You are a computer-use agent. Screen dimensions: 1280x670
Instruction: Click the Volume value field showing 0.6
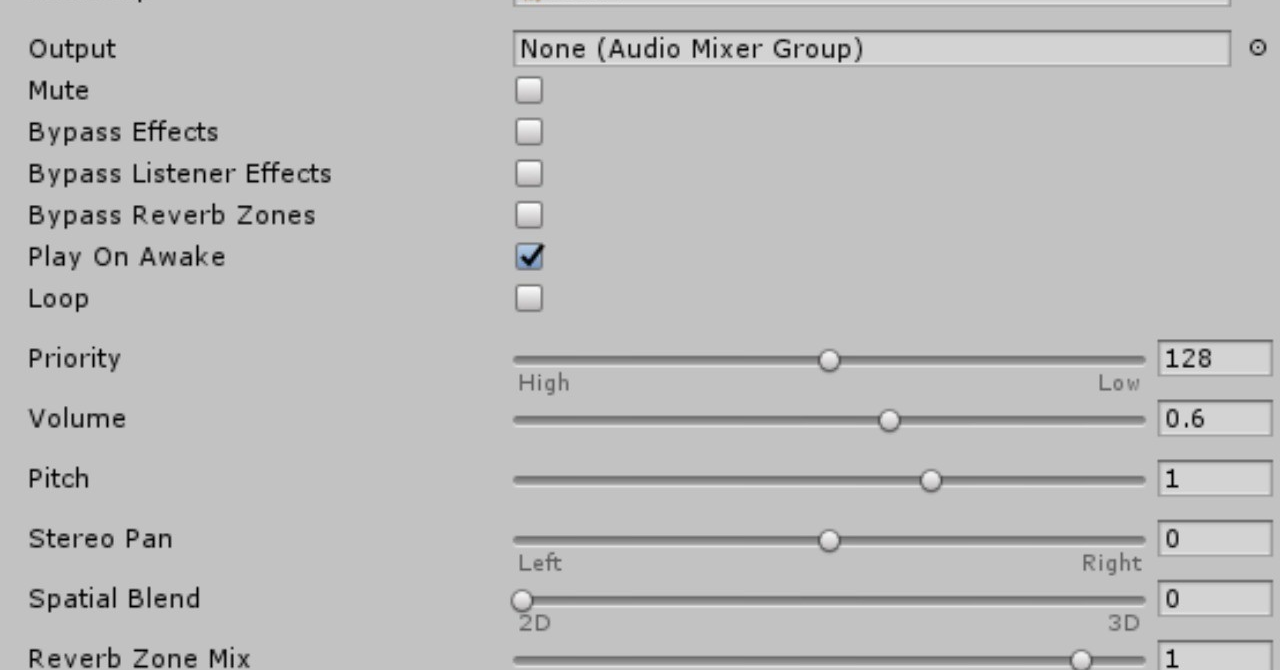tap(1214, 419)
